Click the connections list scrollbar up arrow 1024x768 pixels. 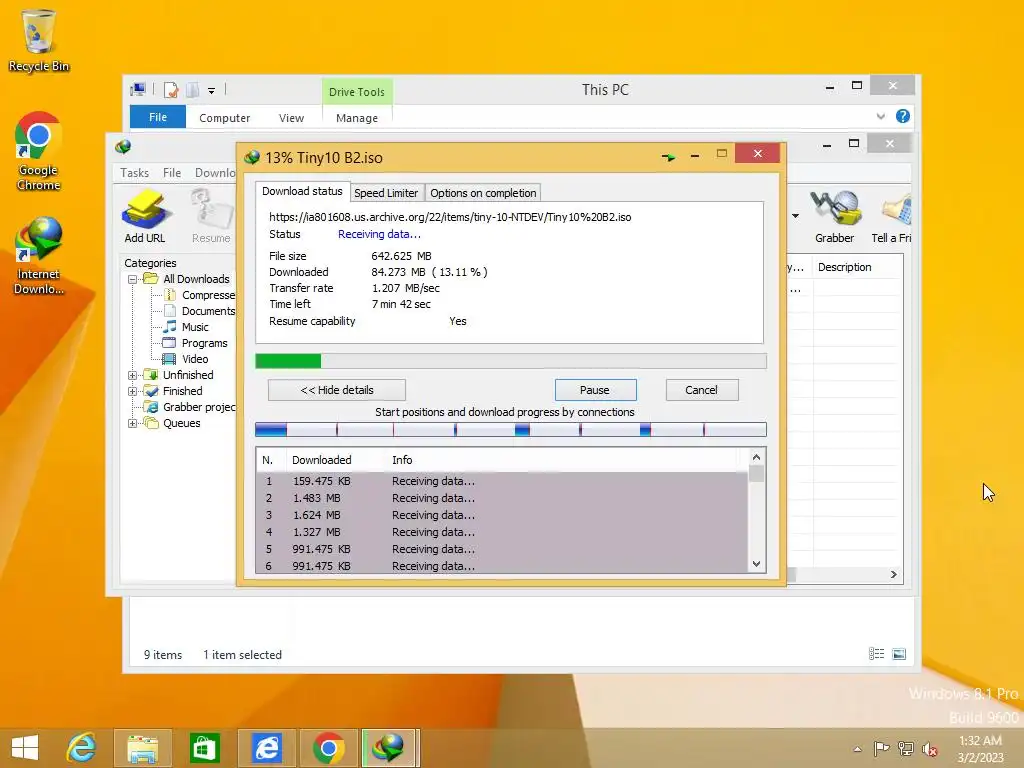coord(756,457)
